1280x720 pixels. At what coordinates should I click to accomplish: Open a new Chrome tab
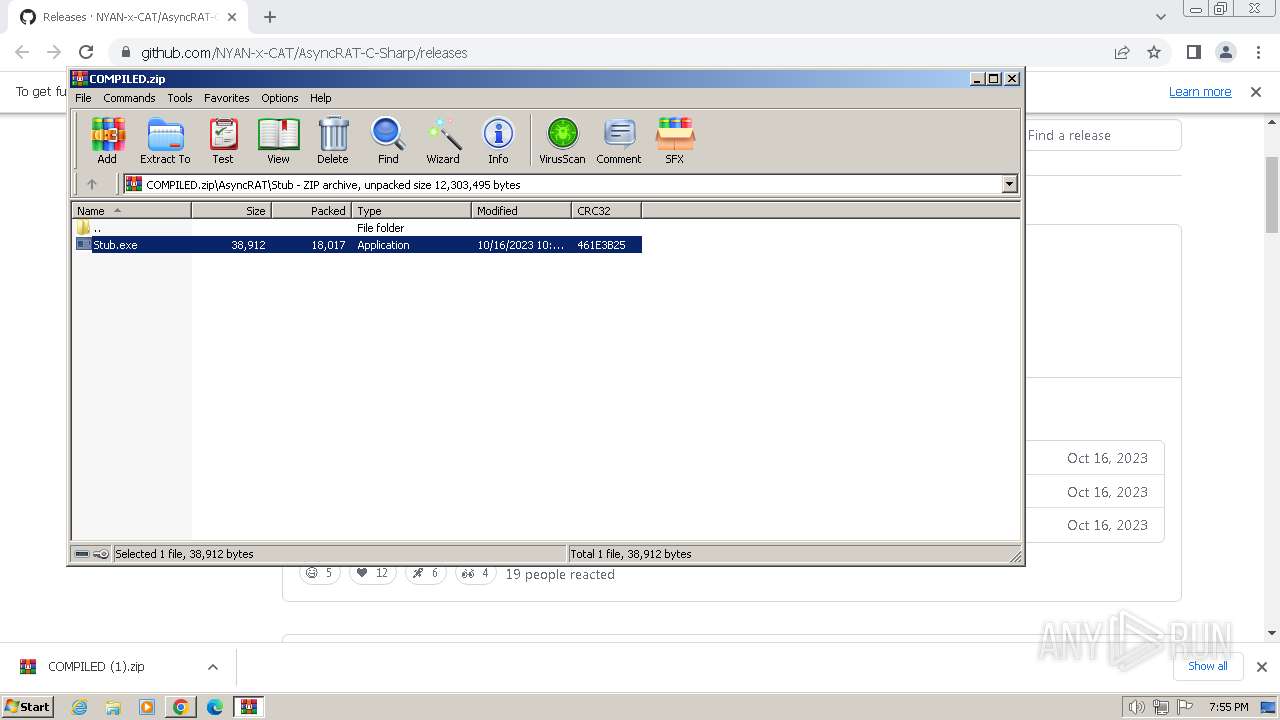pos(270,17)
